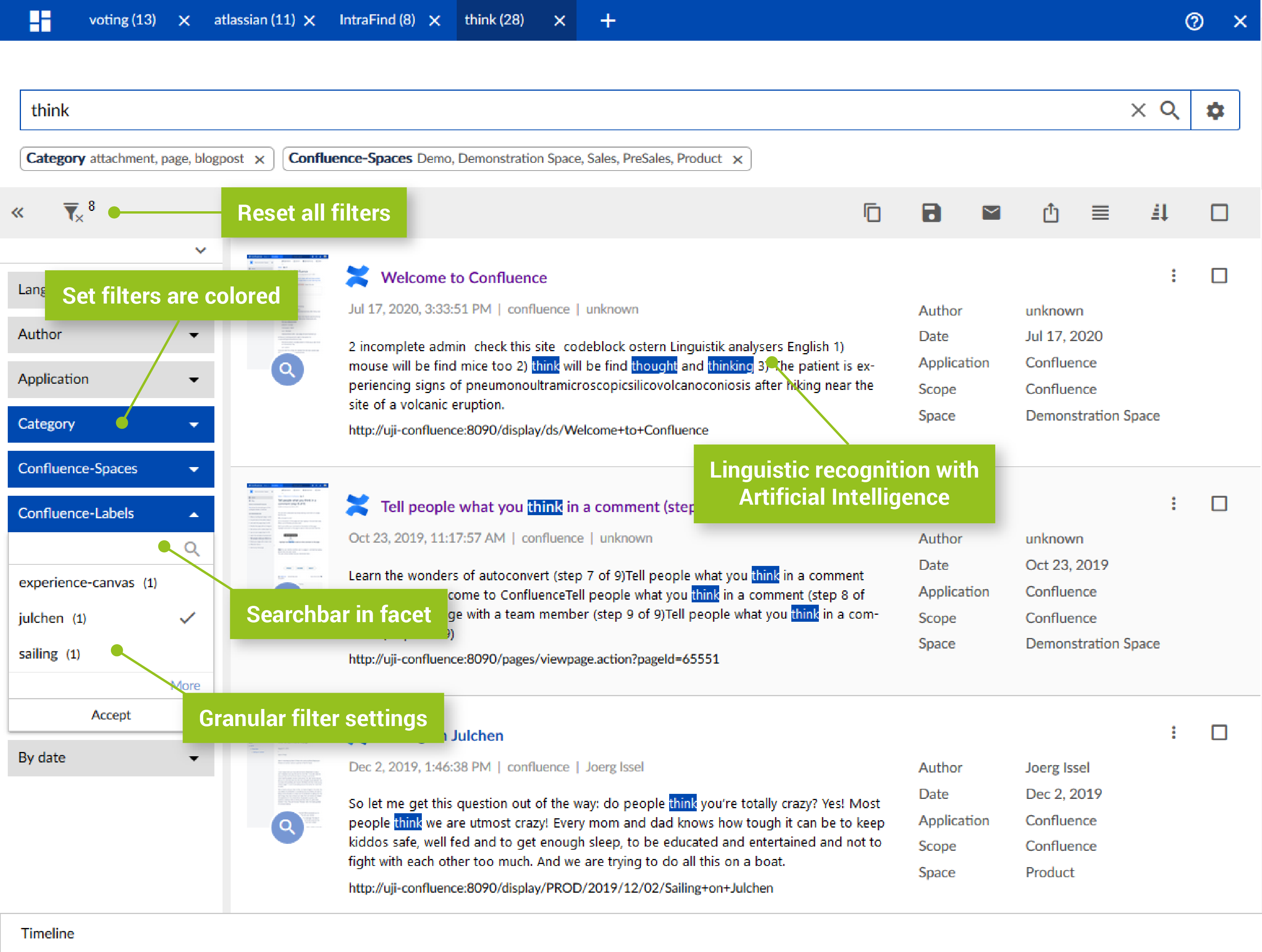Click the Confluence-Labels facet search field
Screen dimensions: 1262x952
coord(97,549)
